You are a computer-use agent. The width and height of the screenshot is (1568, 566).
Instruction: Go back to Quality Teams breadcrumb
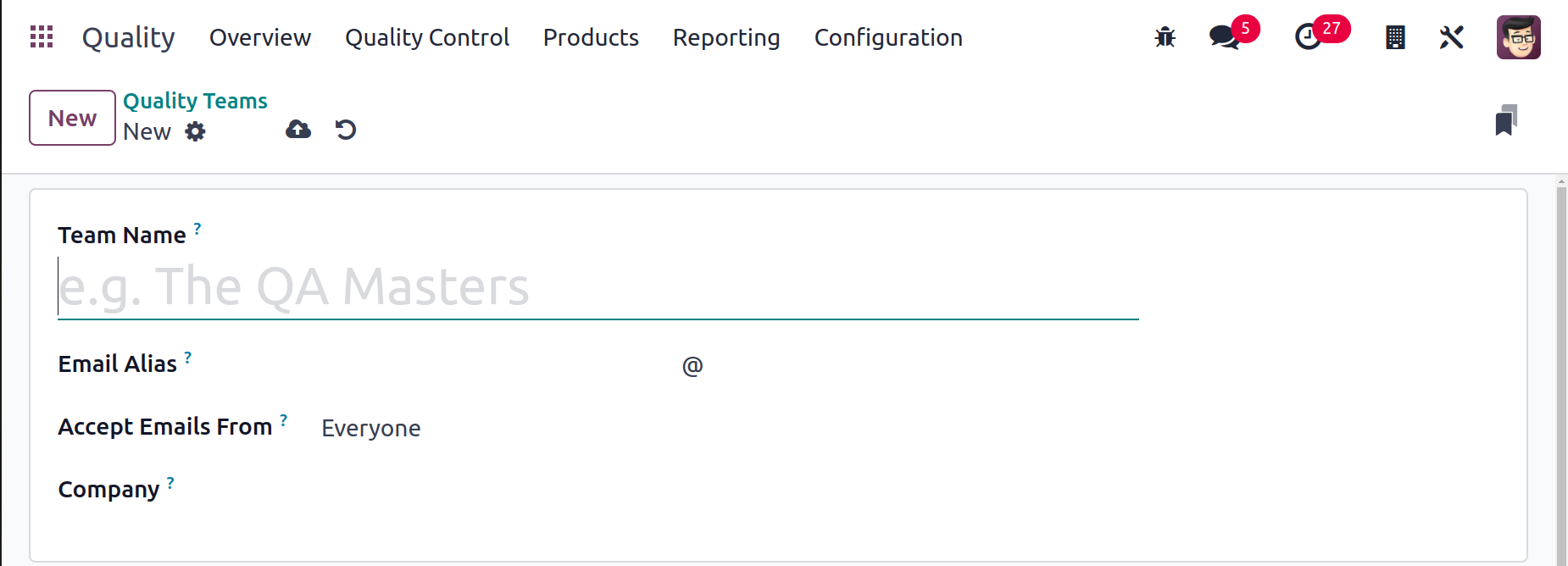click(195, 101)
